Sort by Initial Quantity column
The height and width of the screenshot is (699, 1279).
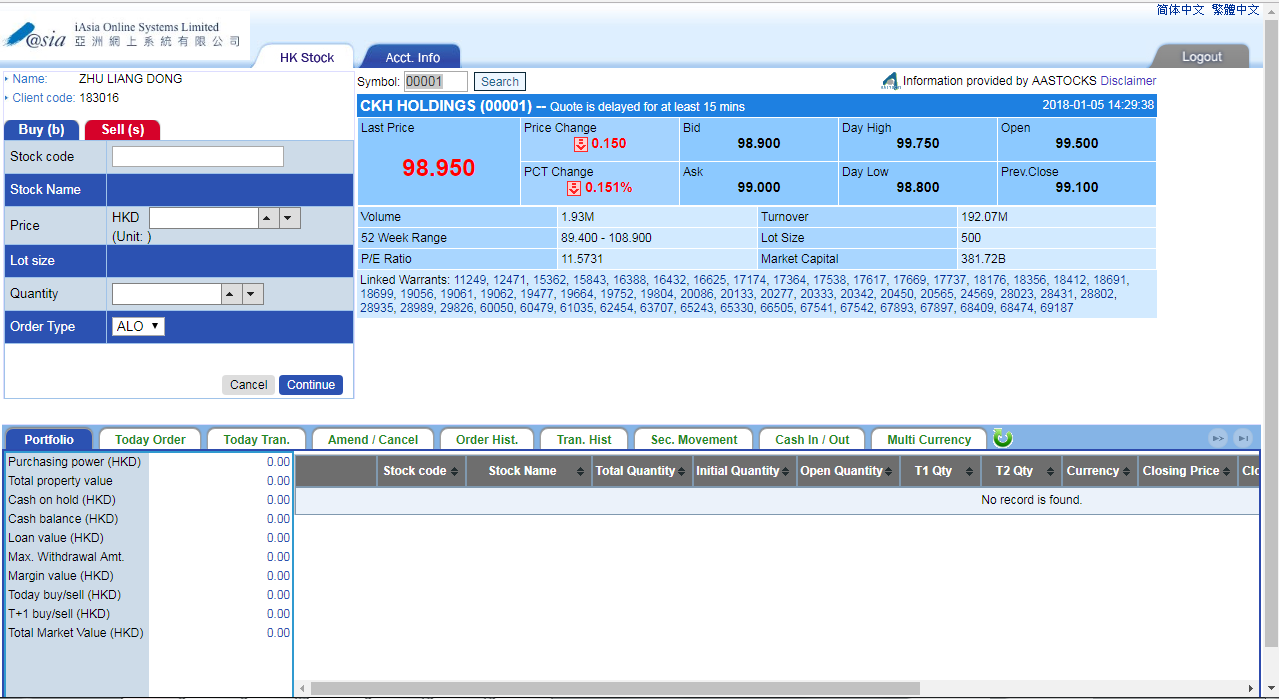(x=744, y=471)
